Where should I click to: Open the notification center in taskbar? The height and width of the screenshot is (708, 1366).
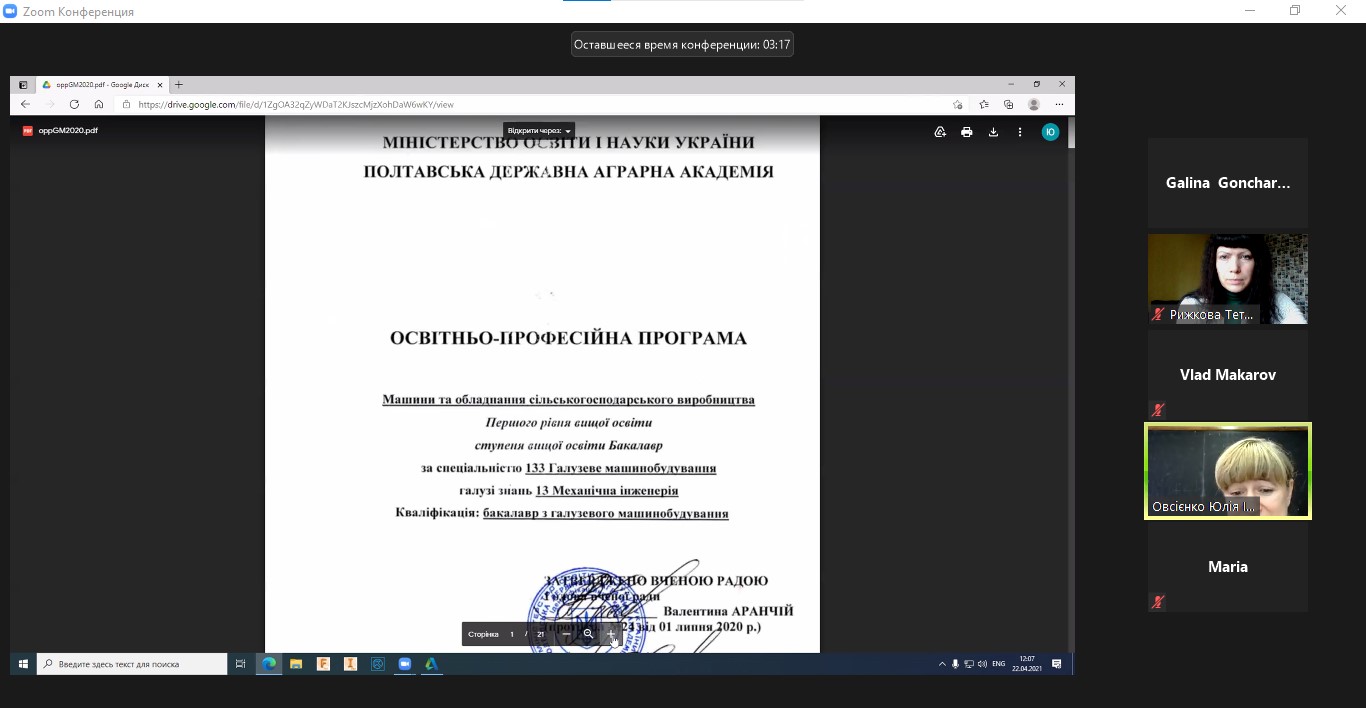1057,664
